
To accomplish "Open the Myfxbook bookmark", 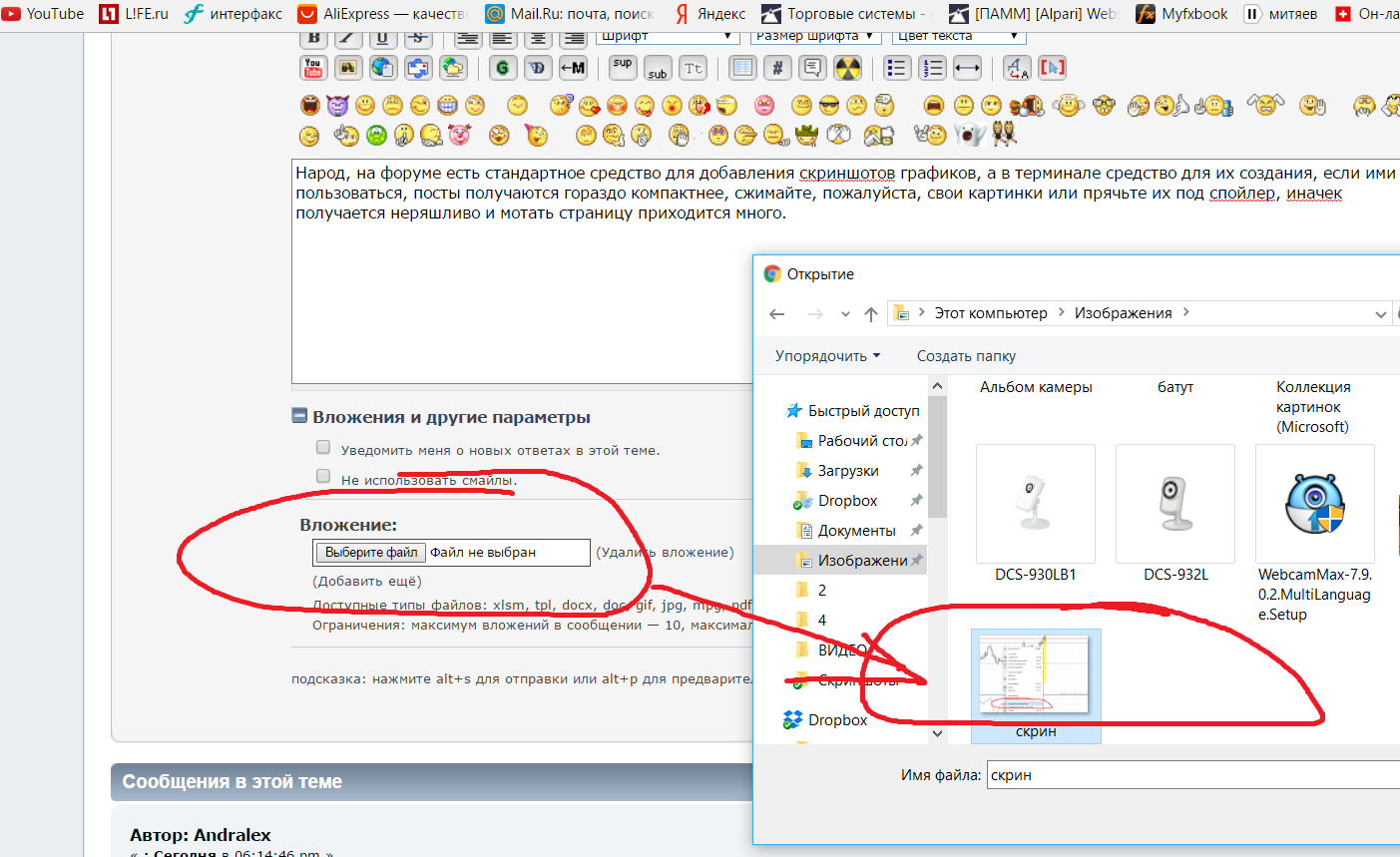I will click(x=1182, y=14).
